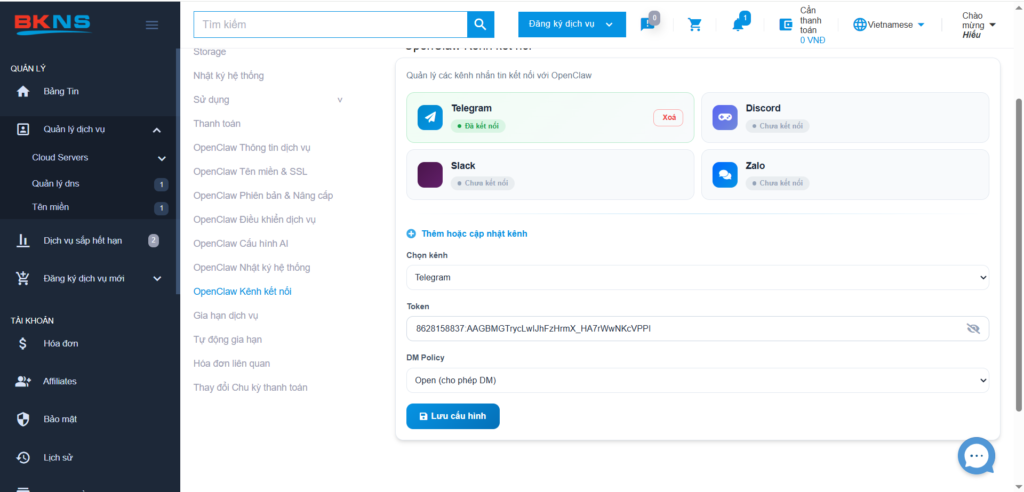Click the Telegram Đã kết nối status badge
Screen dimensions: 1024x492
(477, 125)
